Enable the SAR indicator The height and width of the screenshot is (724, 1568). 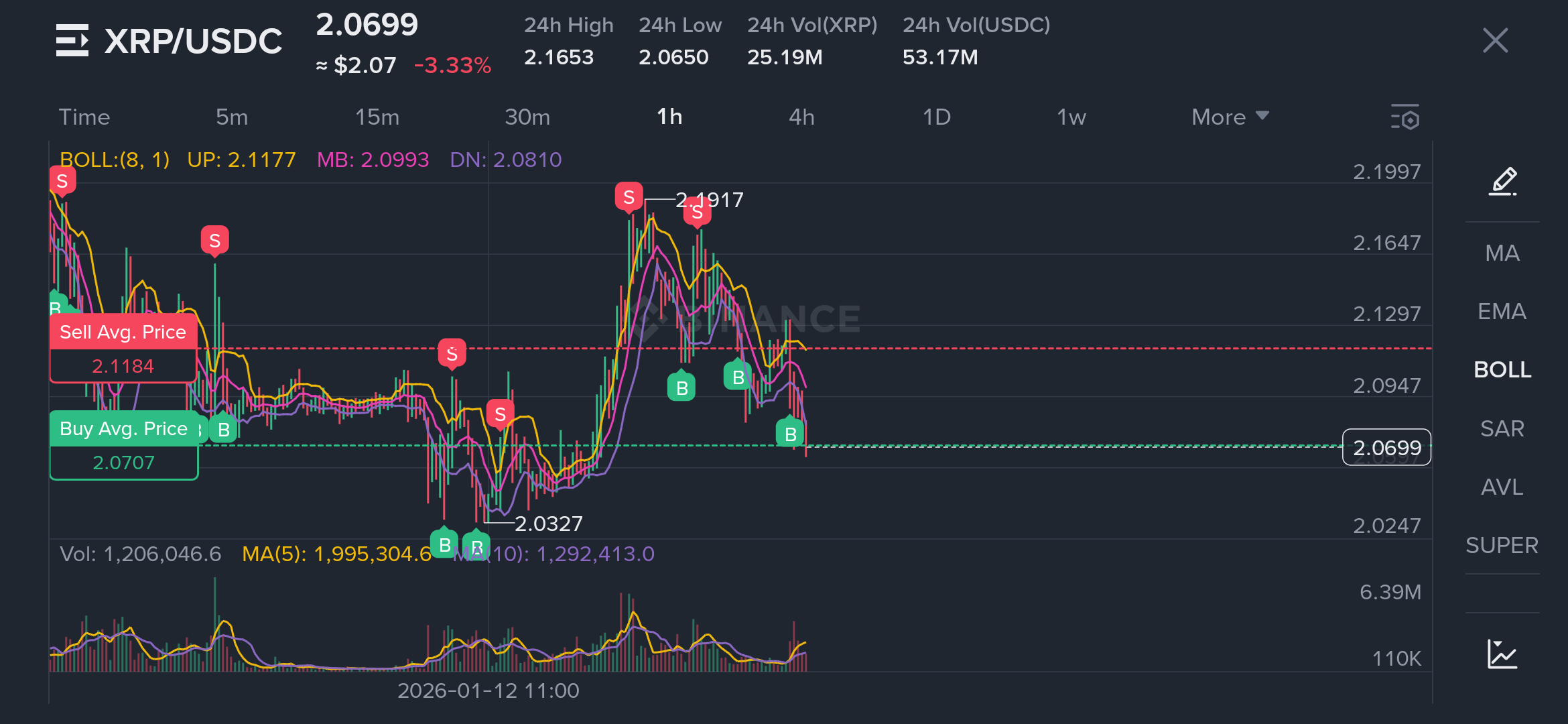click(x=1502, y=428)
